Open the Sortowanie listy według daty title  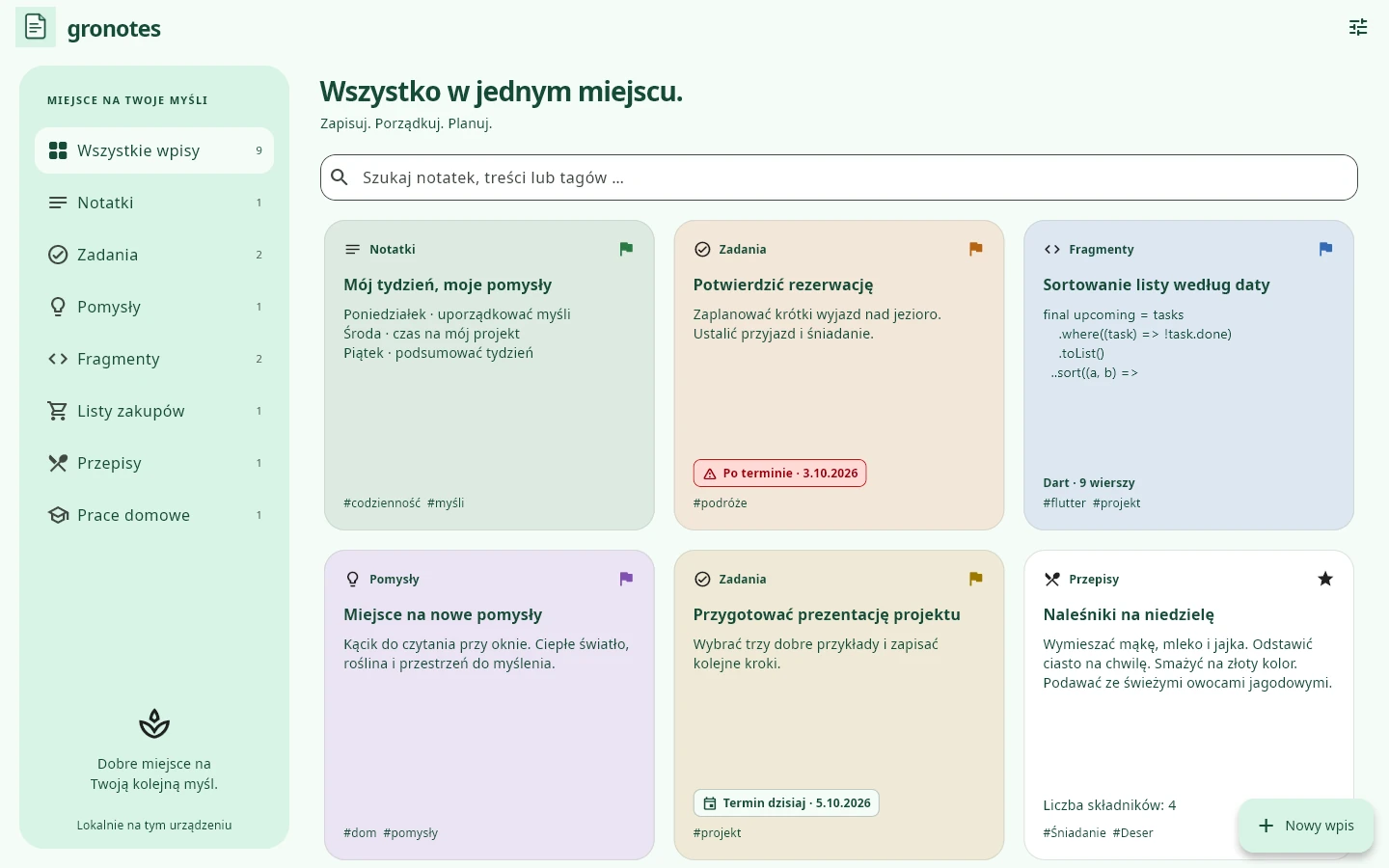coord(1156,285)
